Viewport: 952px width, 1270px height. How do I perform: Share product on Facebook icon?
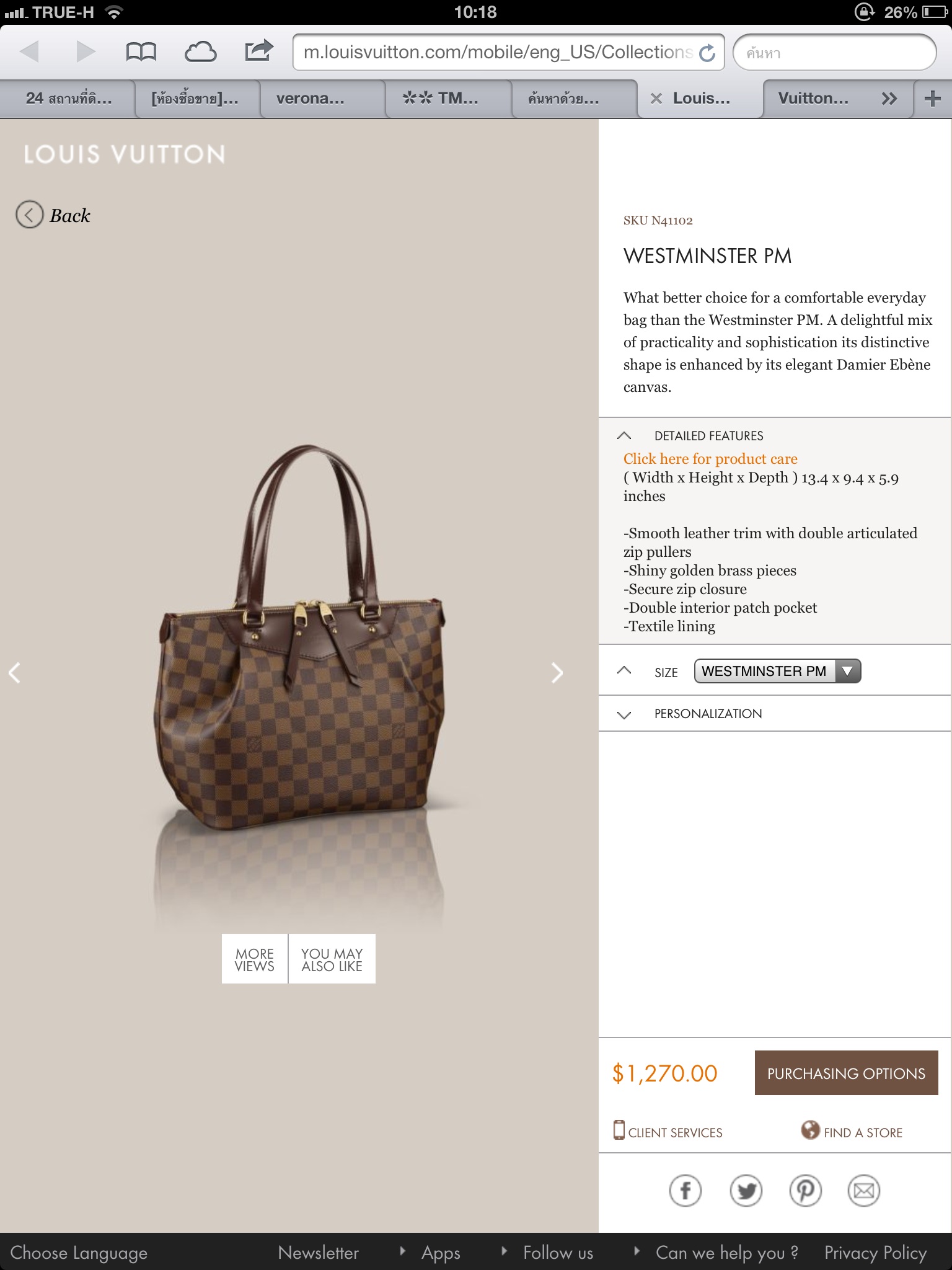pos(685,1191)
